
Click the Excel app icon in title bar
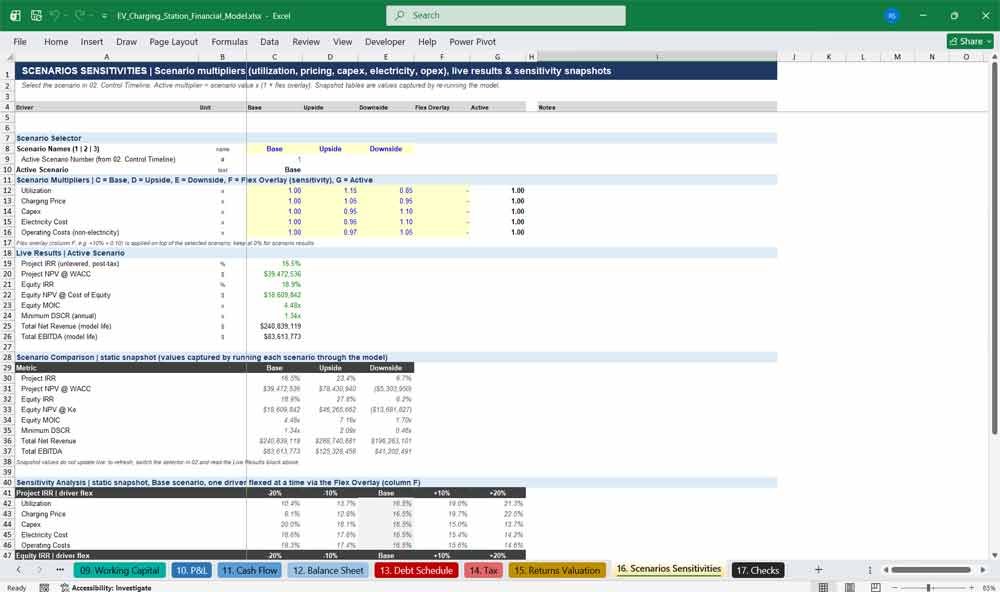(15, 15)
